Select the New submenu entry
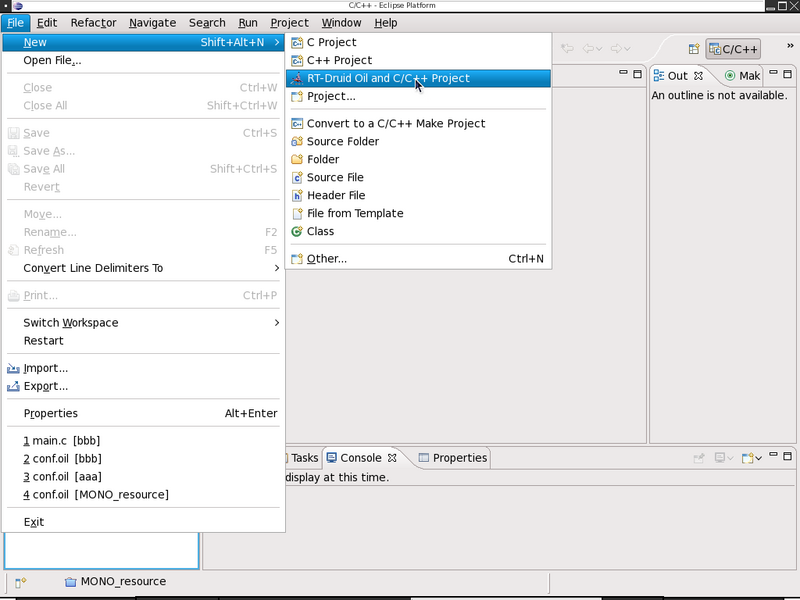Viewport: 800px width, 600px height. pyautogui.click(x=143, y=42)
